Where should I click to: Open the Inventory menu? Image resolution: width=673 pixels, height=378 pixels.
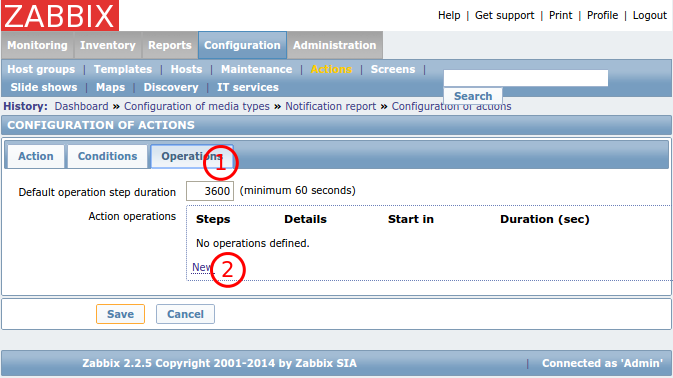point(108,45)
